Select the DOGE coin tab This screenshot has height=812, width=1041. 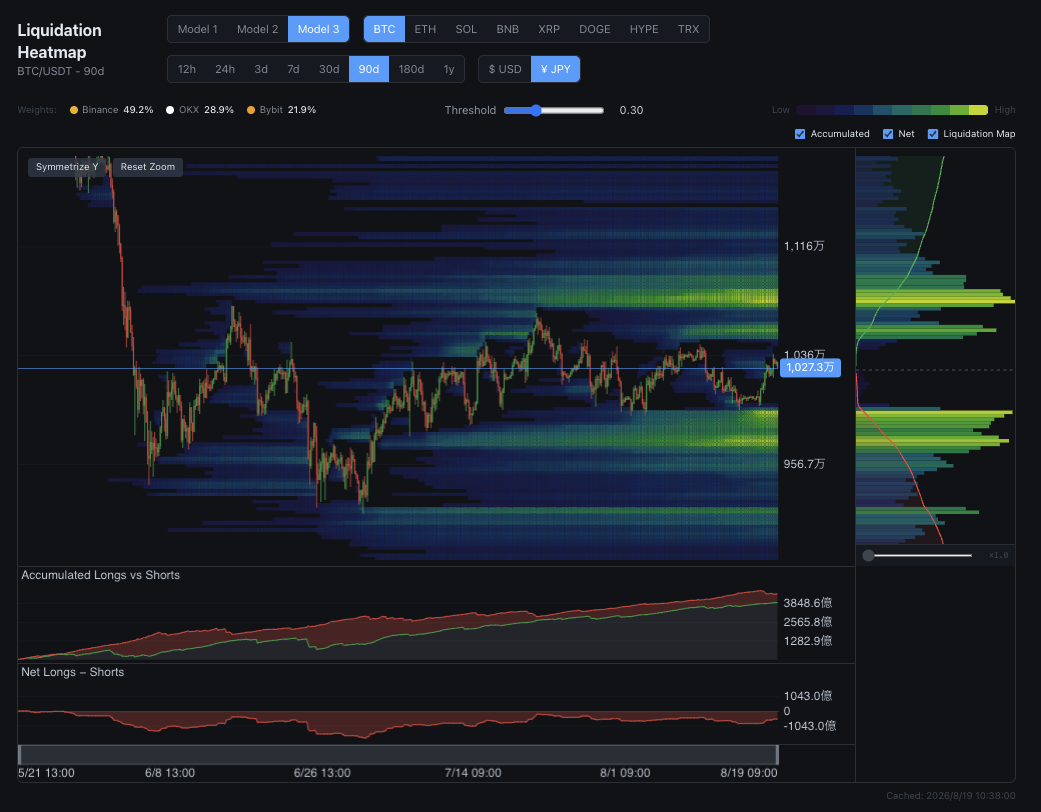(x=594, y=29)
